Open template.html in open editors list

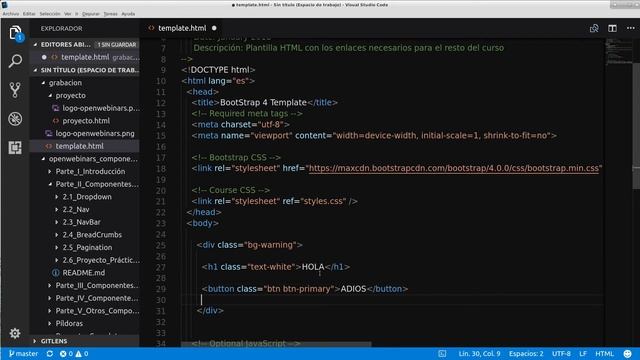click(x=85, y=57)
